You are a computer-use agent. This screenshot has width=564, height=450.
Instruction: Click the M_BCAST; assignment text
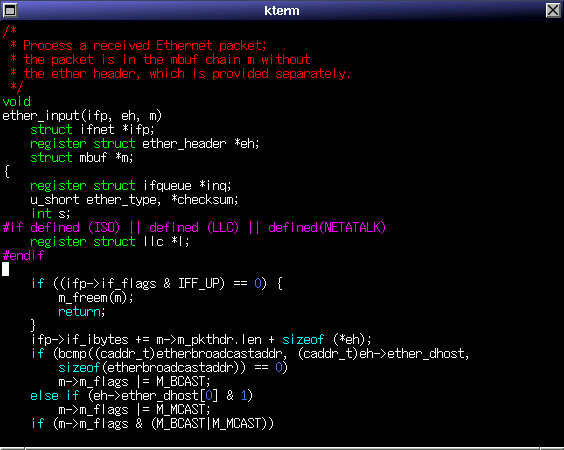(x=183, y=381)
